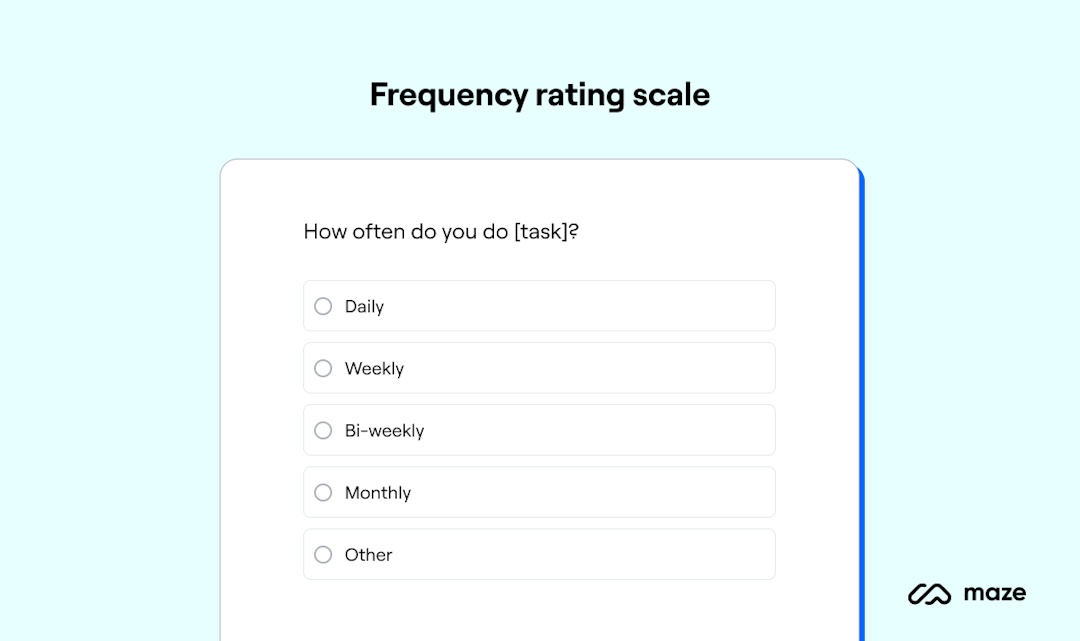Click the circle inside the Daily option
Screen dimensions: 1080x641
[323, 306]
